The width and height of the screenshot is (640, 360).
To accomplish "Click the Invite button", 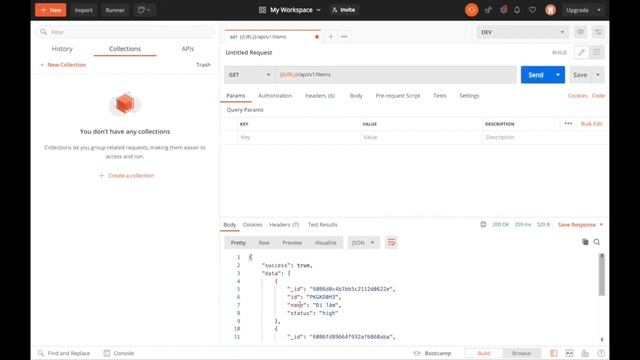I will pyautogui.click(x=344, y=10).
